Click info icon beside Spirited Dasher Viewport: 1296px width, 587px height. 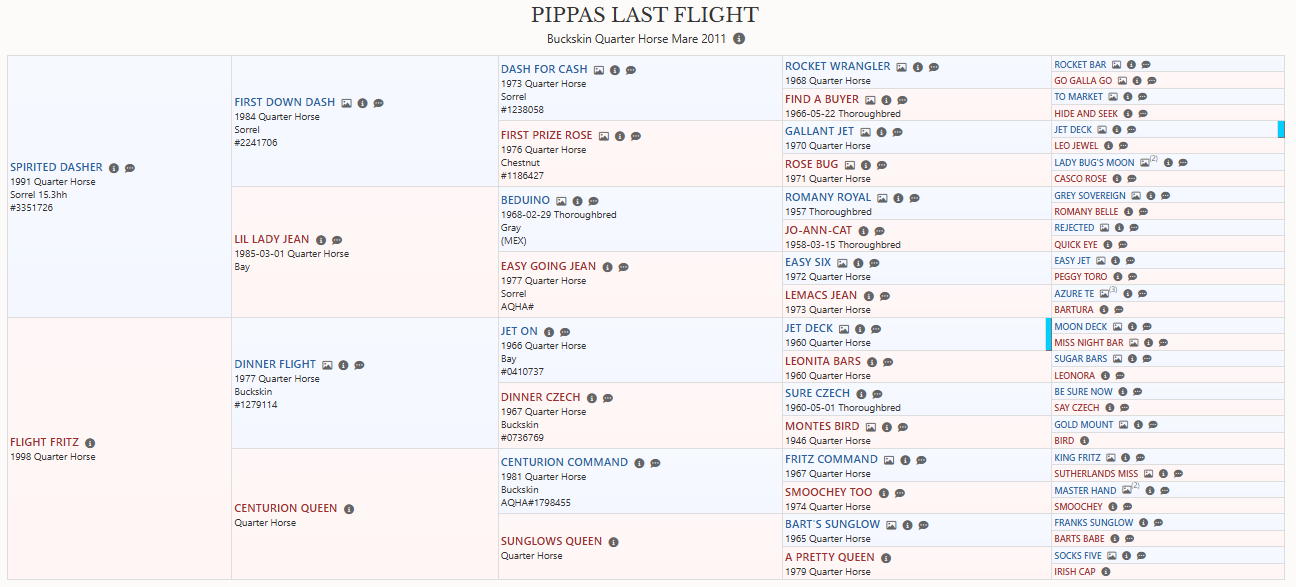[x=114, y=168]
